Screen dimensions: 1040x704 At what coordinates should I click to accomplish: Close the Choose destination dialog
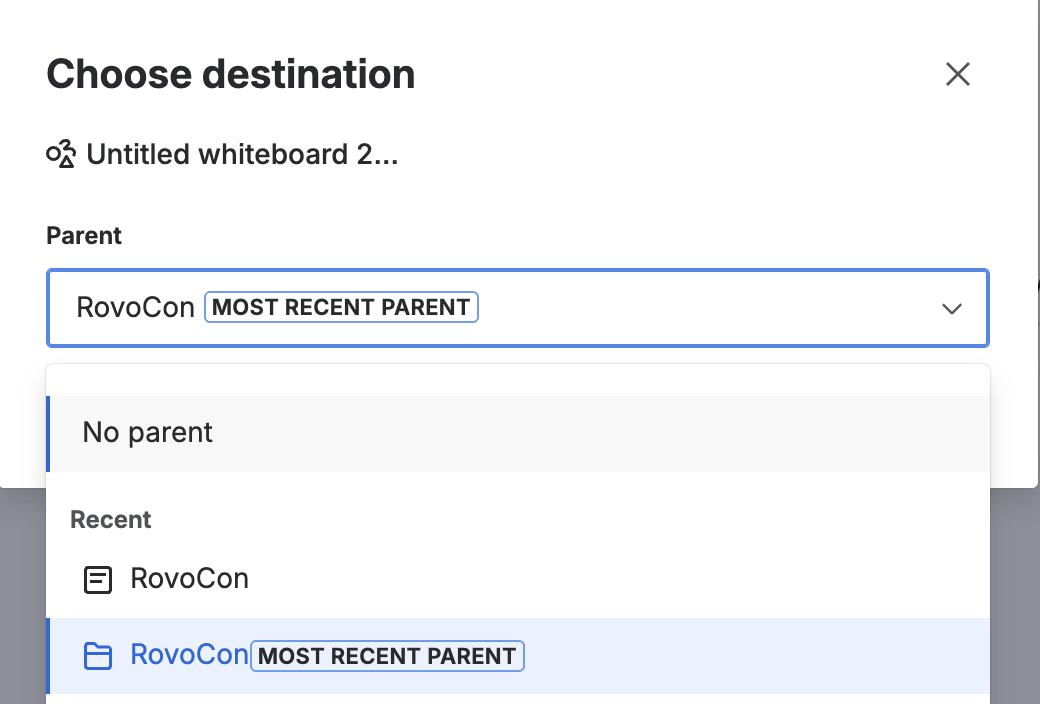coord(958,74)
